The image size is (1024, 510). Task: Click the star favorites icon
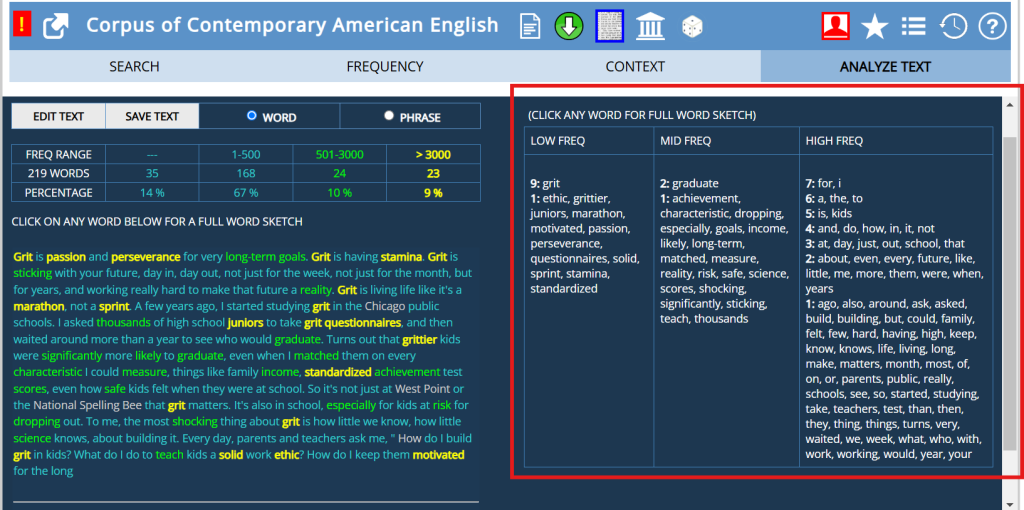(875, 26)
